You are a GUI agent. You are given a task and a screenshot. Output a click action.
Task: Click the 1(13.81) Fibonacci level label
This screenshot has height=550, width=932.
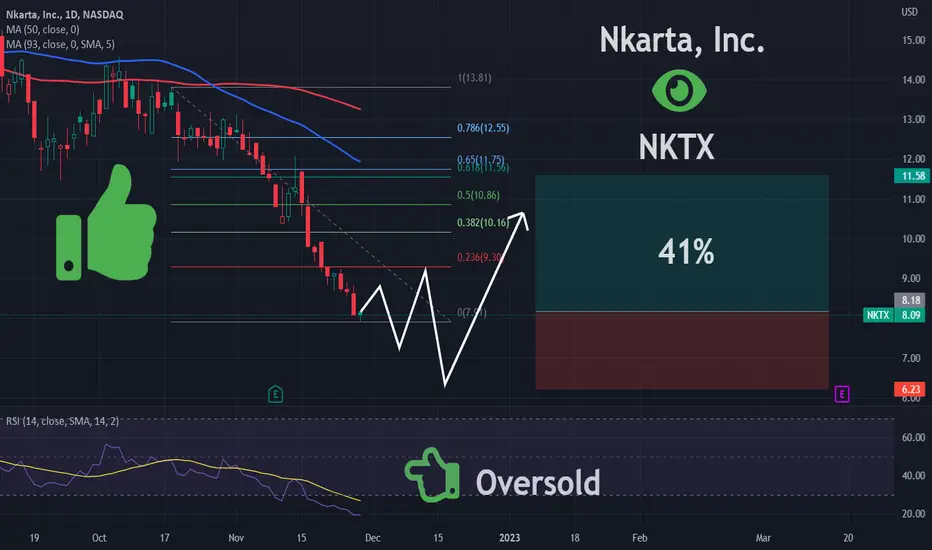click(x=474, y=78)
